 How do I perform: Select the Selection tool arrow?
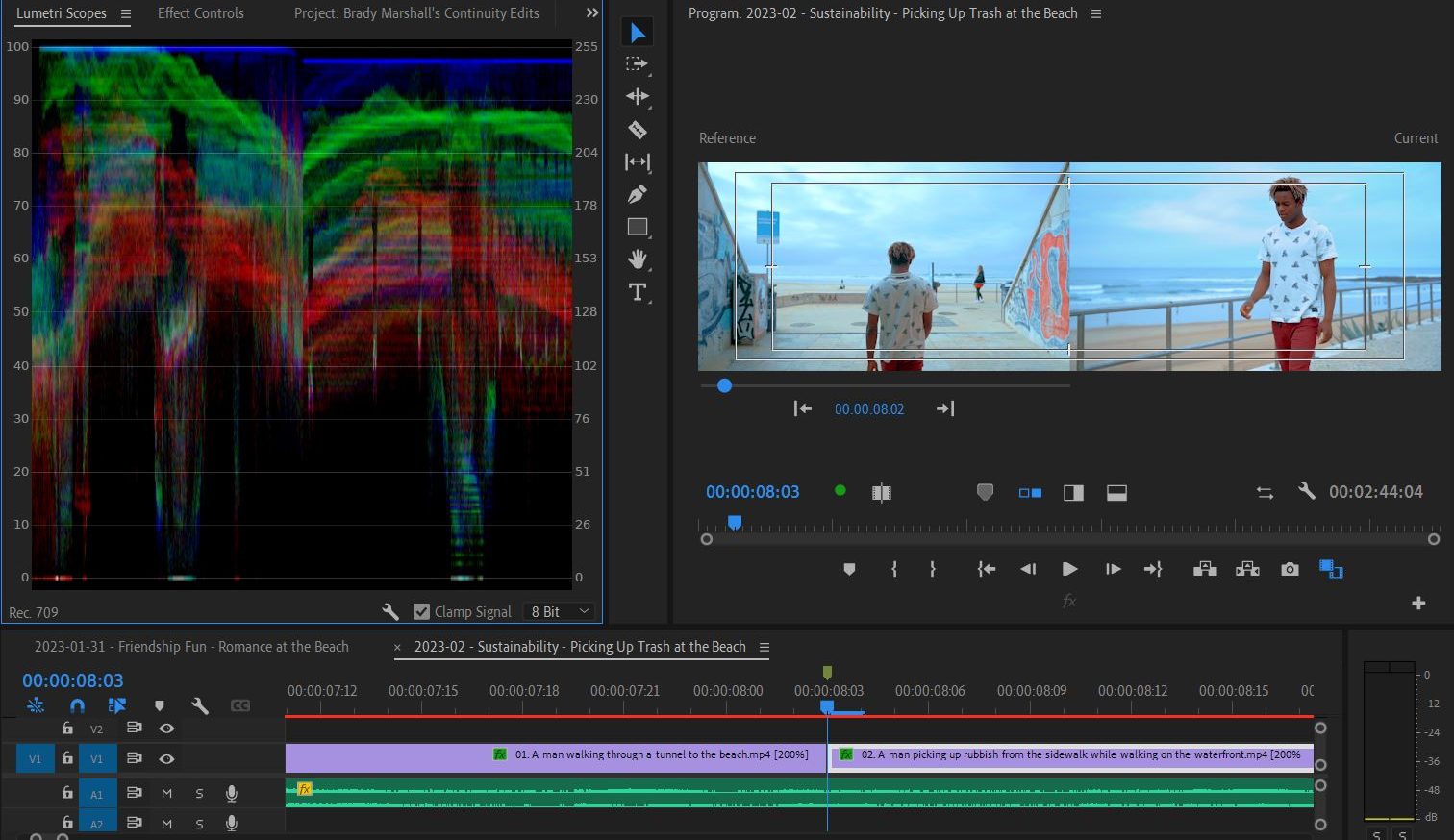pos(638,33)
